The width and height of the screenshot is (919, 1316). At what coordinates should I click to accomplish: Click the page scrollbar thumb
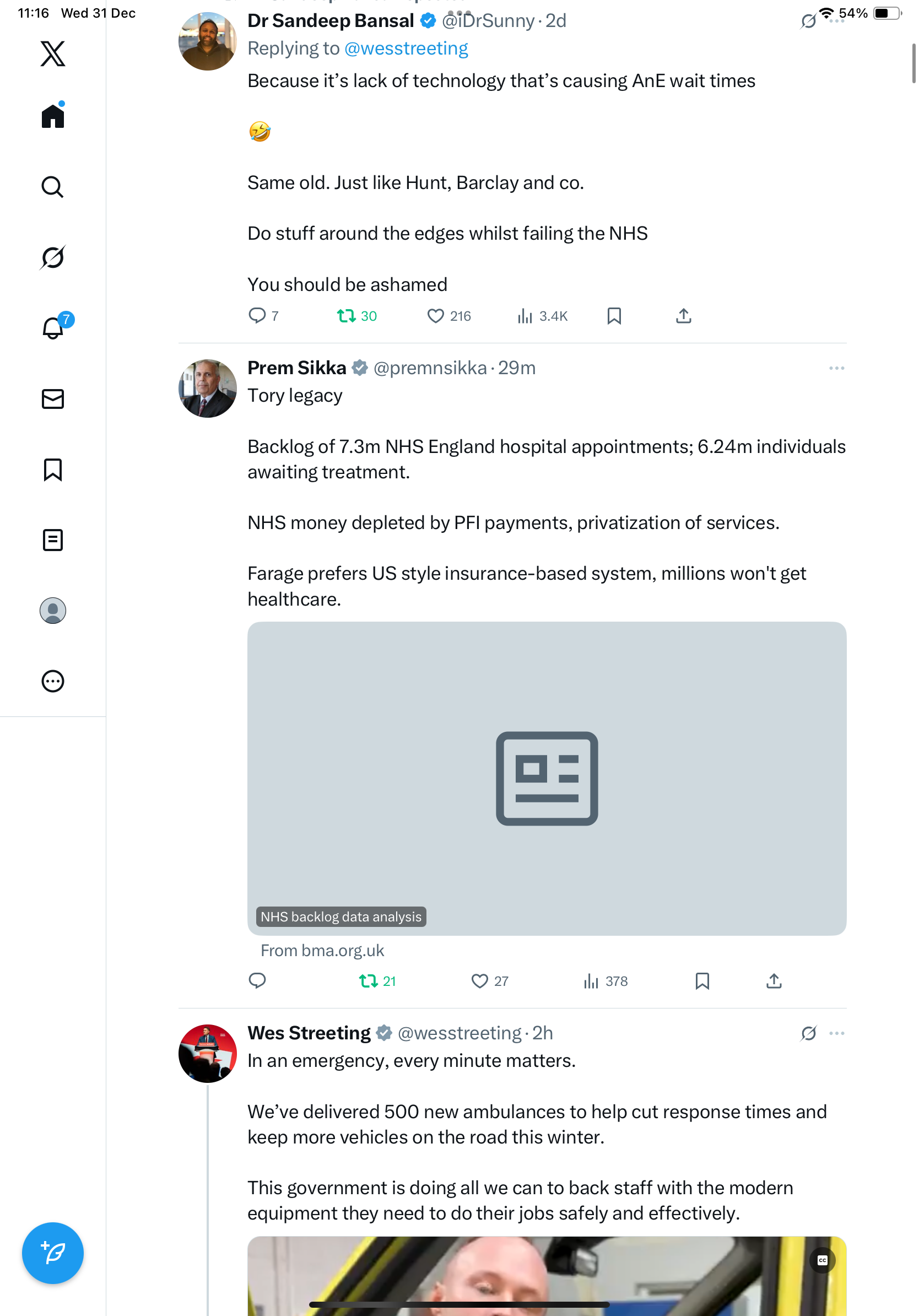tap(914, 63)
